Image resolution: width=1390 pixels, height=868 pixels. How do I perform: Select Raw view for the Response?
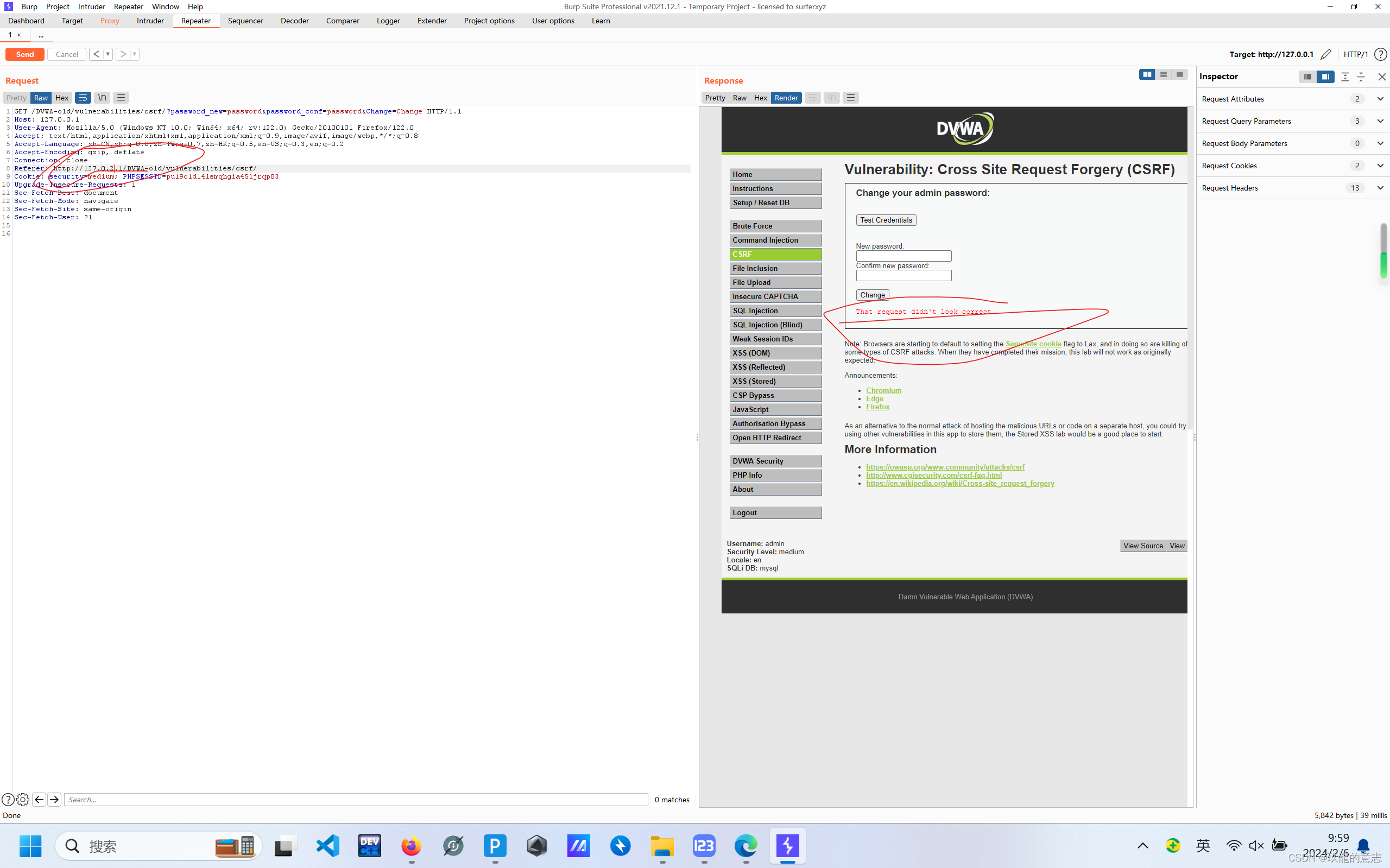[x=740, y=98]
